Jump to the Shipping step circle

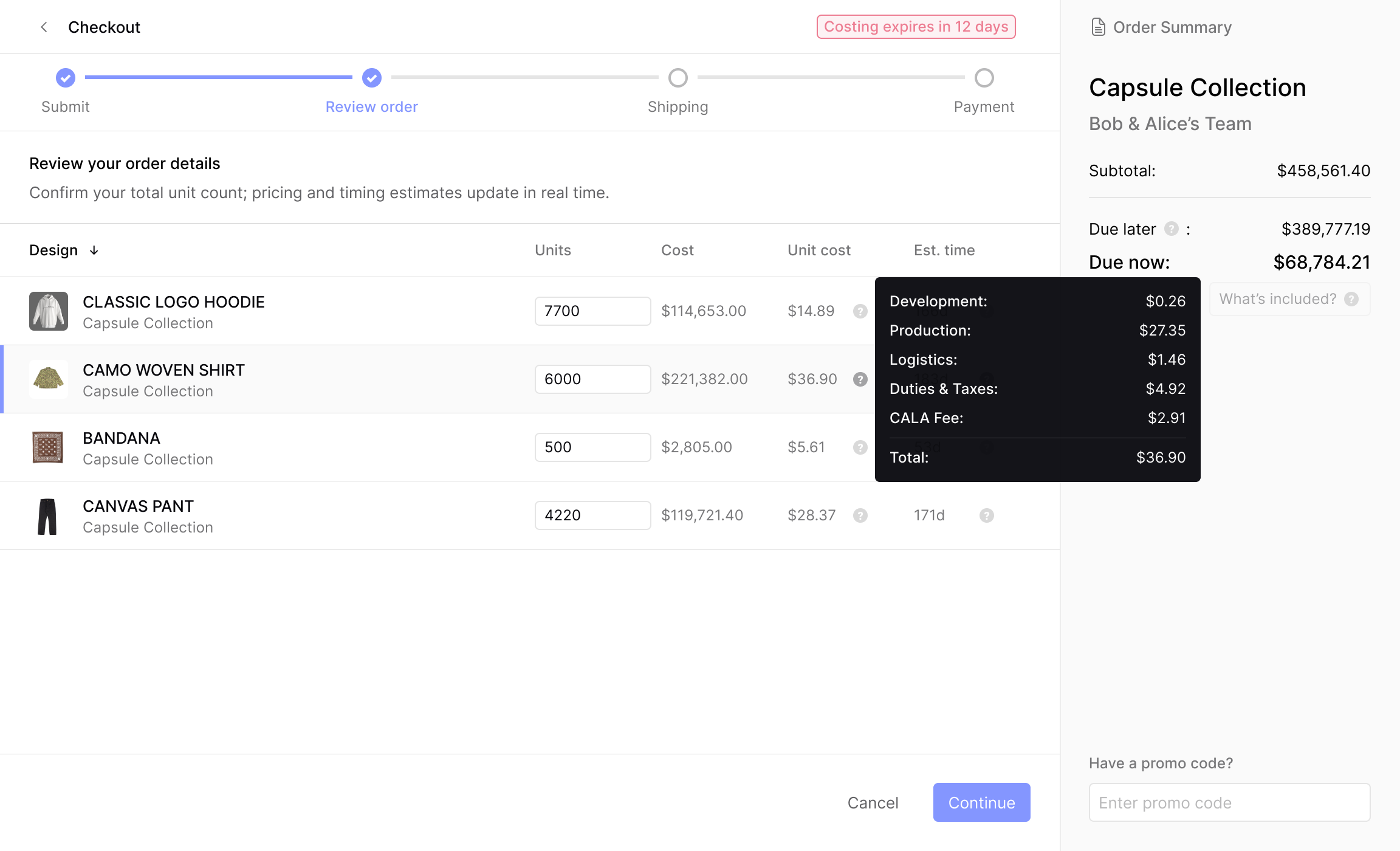tap(678, 78)
